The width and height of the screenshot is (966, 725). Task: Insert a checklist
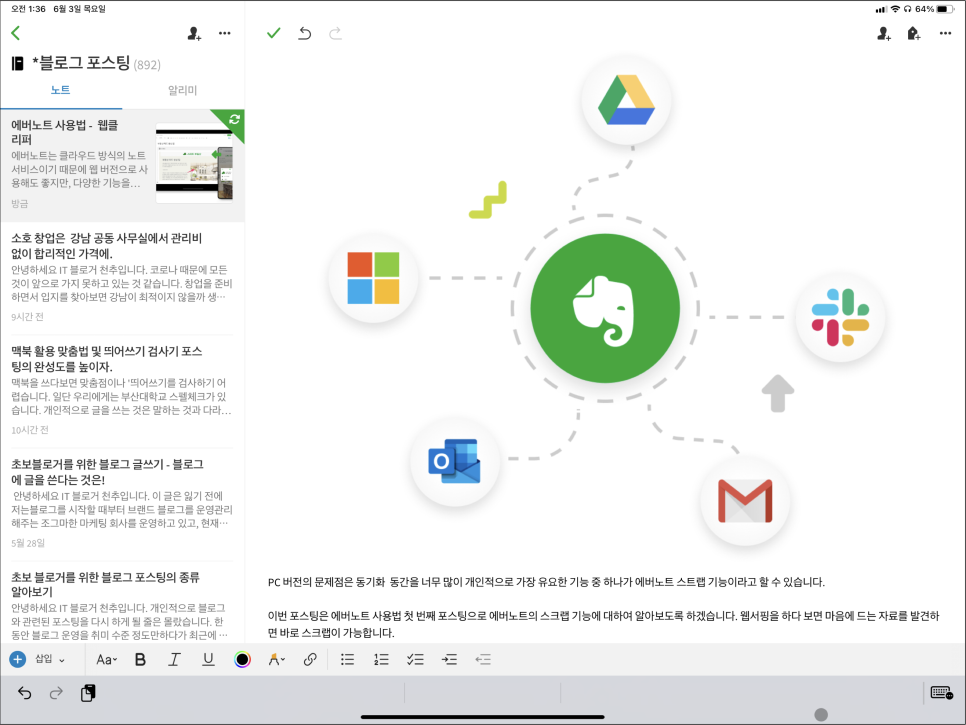[x=415, y=660]
